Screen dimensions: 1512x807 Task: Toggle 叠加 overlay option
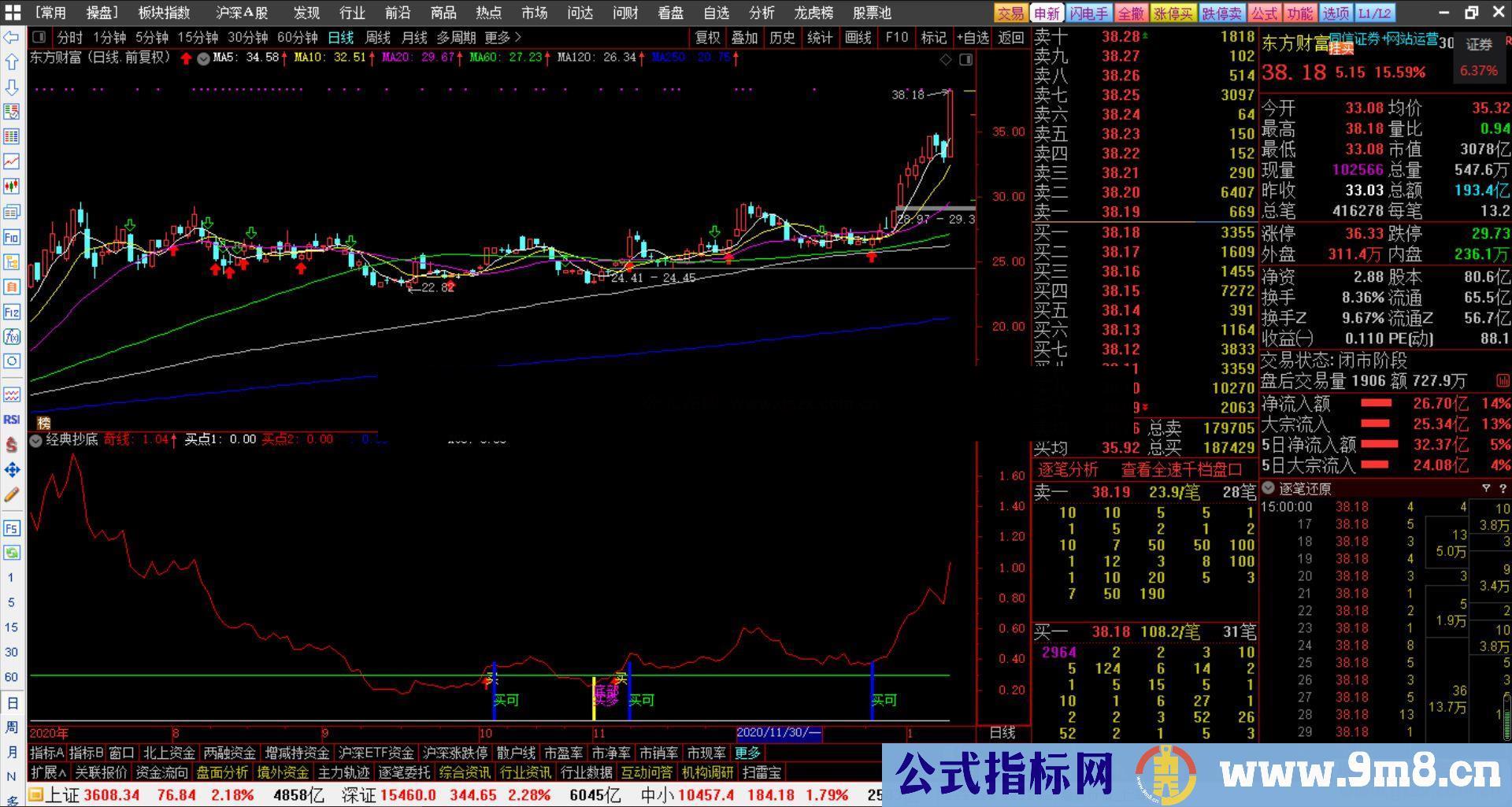tap(744, 37)
